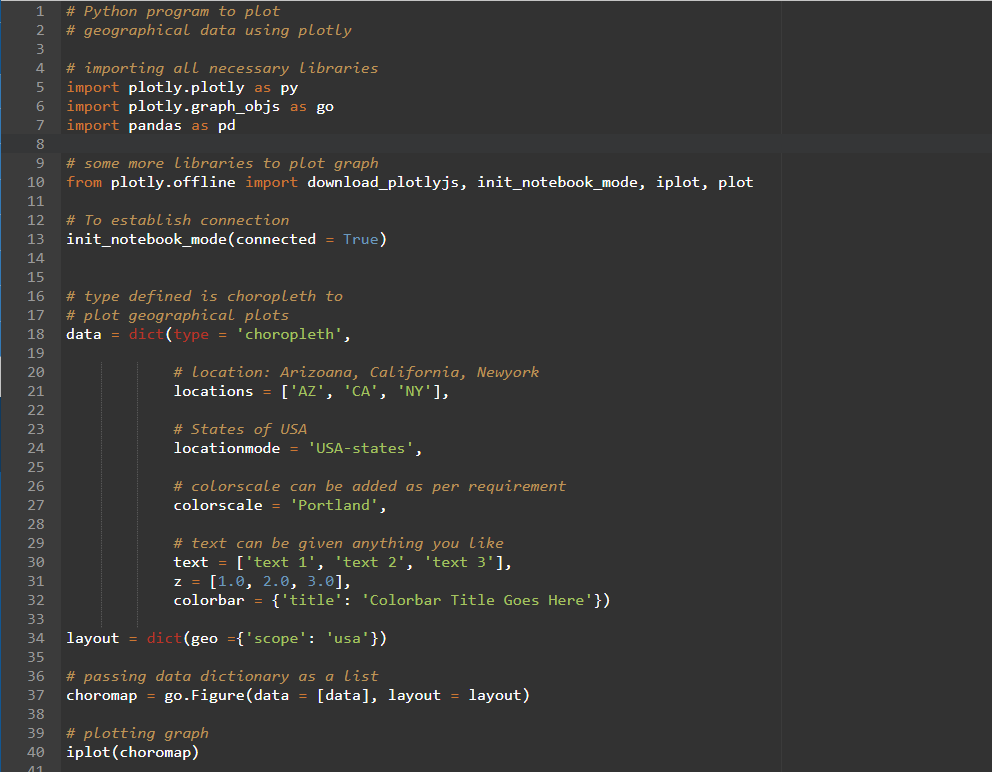
Task: Click 'plotly.graph_objs' in the import line
Action: (204, 106)
